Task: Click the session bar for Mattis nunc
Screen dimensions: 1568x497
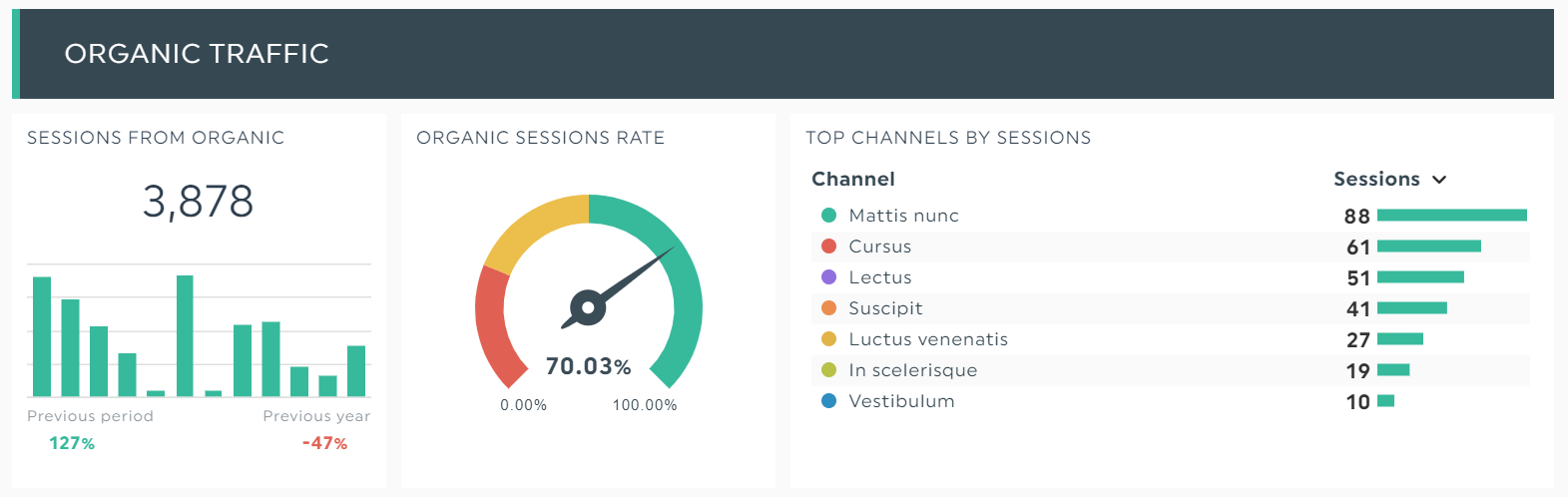Action: pos(1451,216)
